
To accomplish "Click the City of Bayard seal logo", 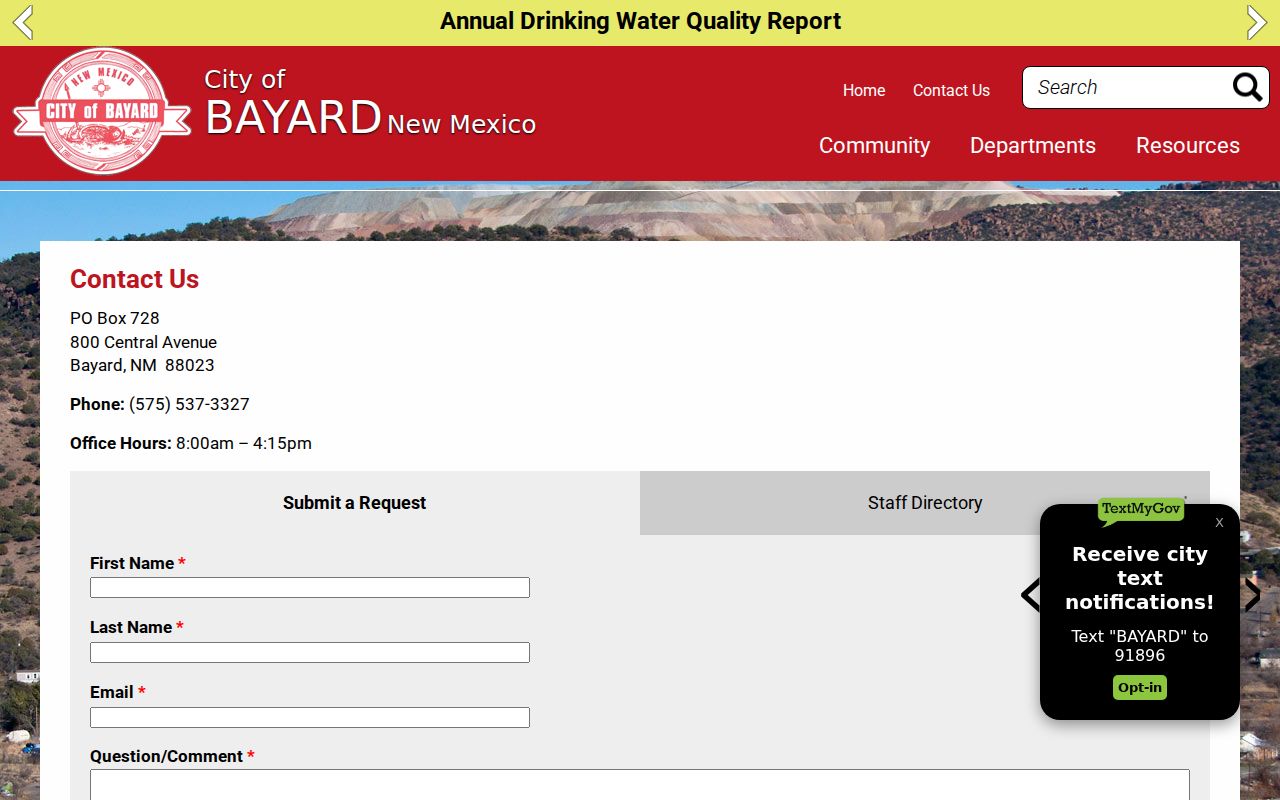I will click(101, 111).
